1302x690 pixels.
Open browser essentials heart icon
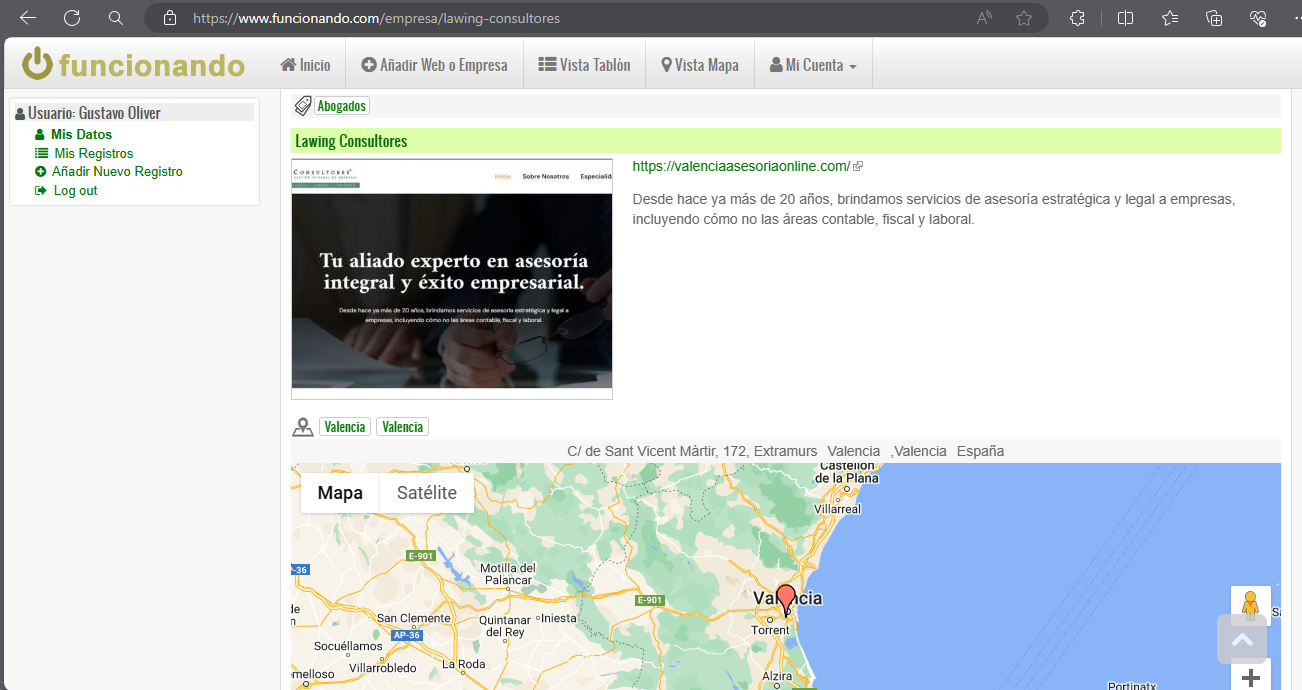point(1258,18)
